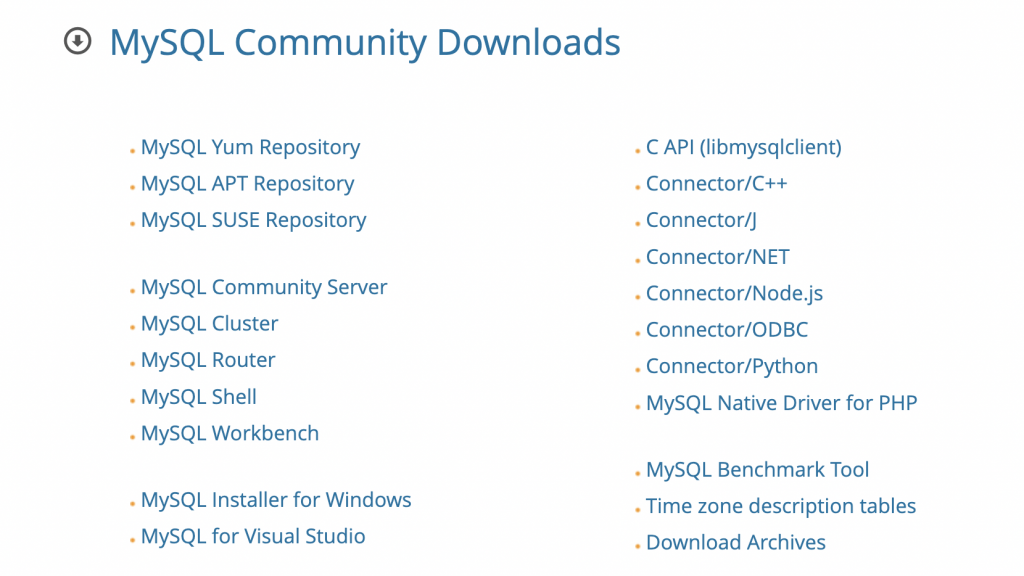Image resolution: width=1024 pixels, height=576 pixels.
Task: Choose MySQL Workbench from the list
Action: click(x=230, y=434)
